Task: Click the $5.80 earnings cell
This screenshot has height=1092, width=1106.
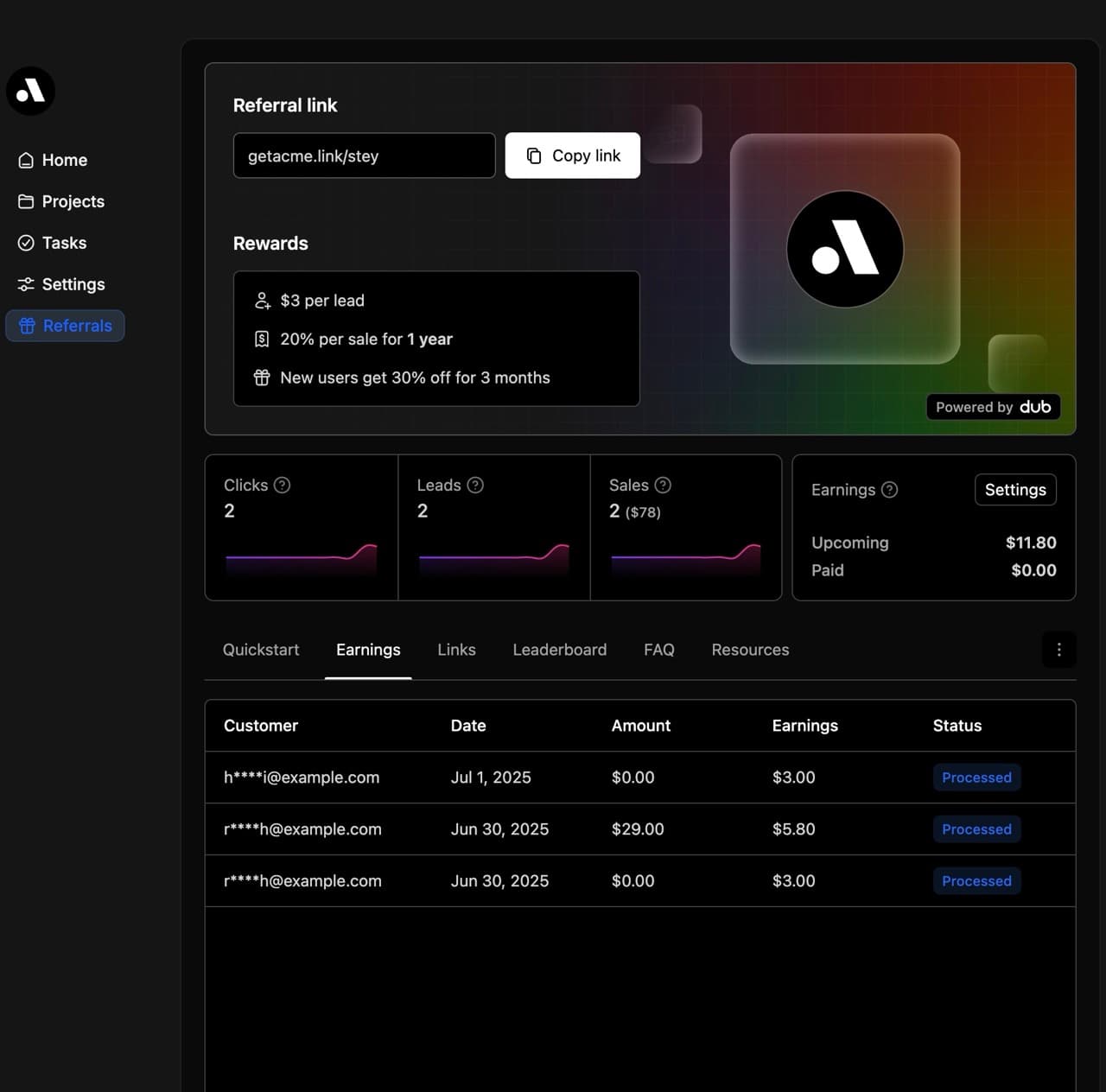Action: click(794, 829)
